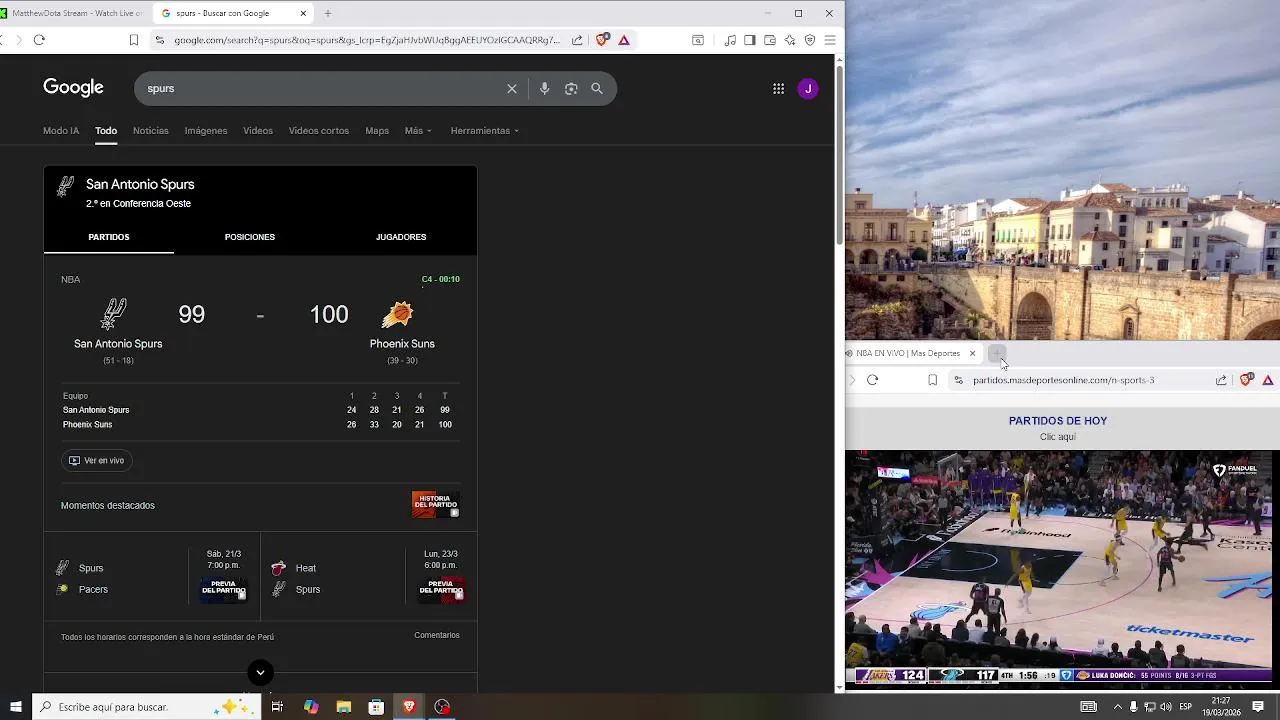Click the Ver en vivo button
Image resolution: width=1280 pixels, height=720 pixels.
(x=97, y=461)
